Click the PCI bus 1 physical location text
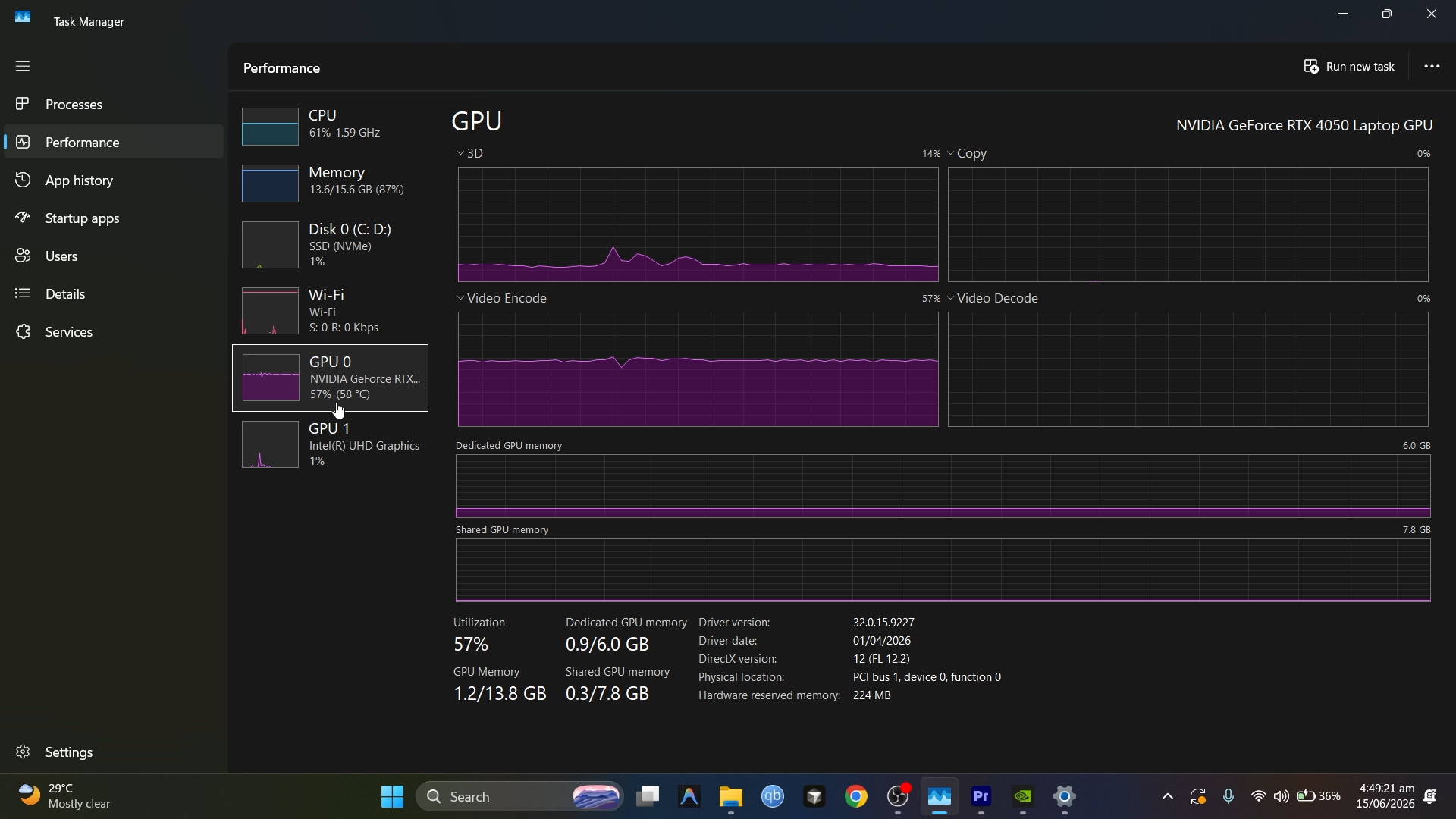The height and width of the screenshot is (819, 1456). pos(927,677)
